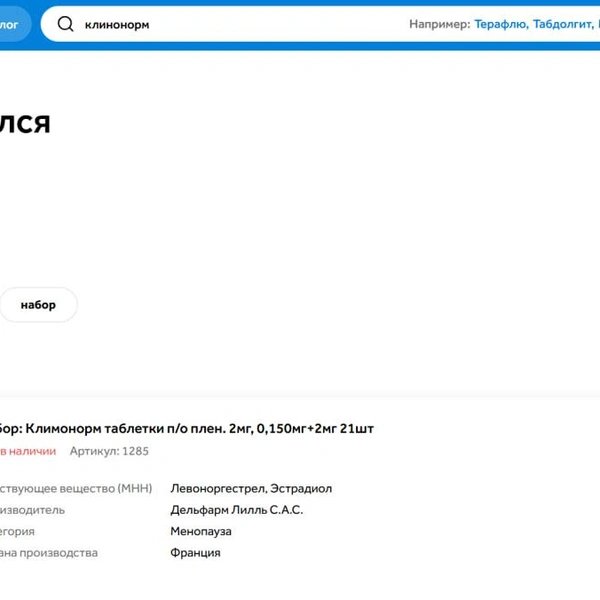Select the Артикул: 1285 text
Screen dimensions: 600x600
pos(109,451)
